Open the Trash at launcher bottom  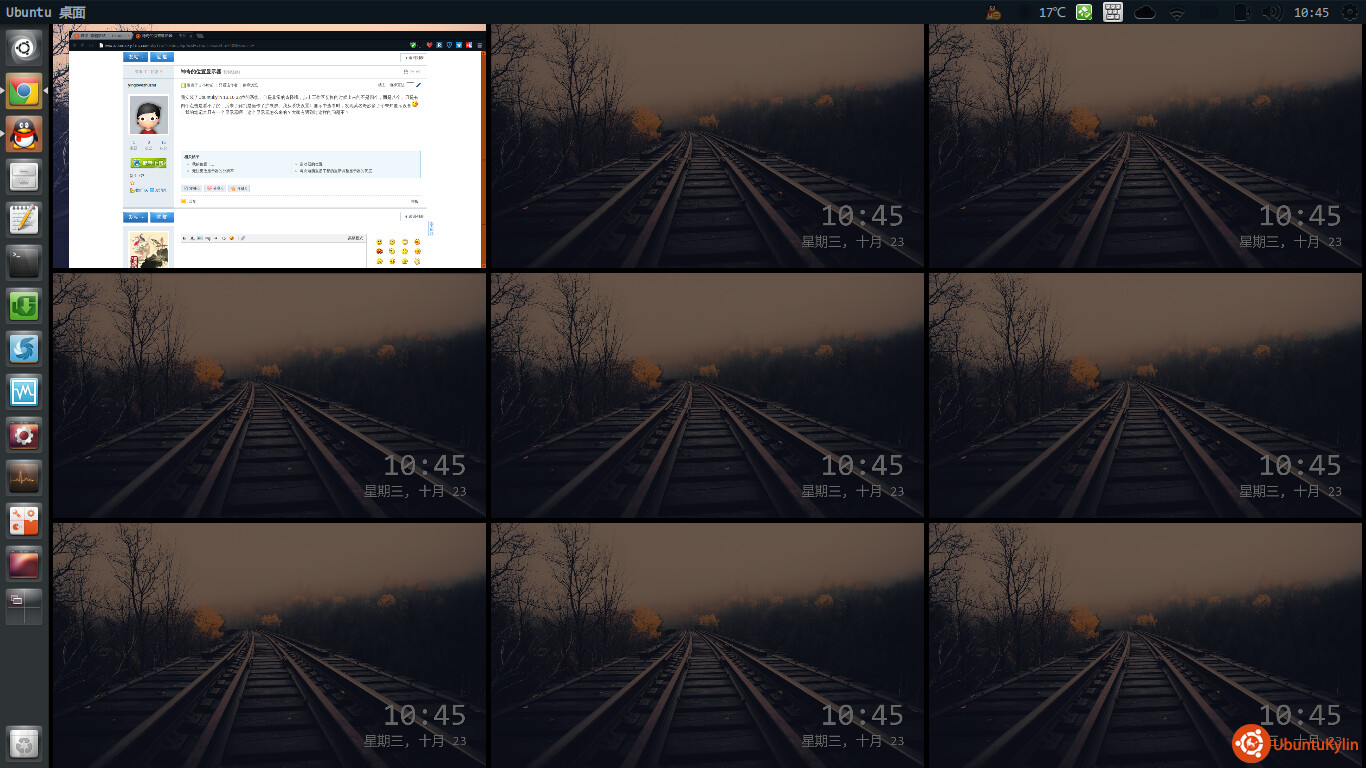24,743
